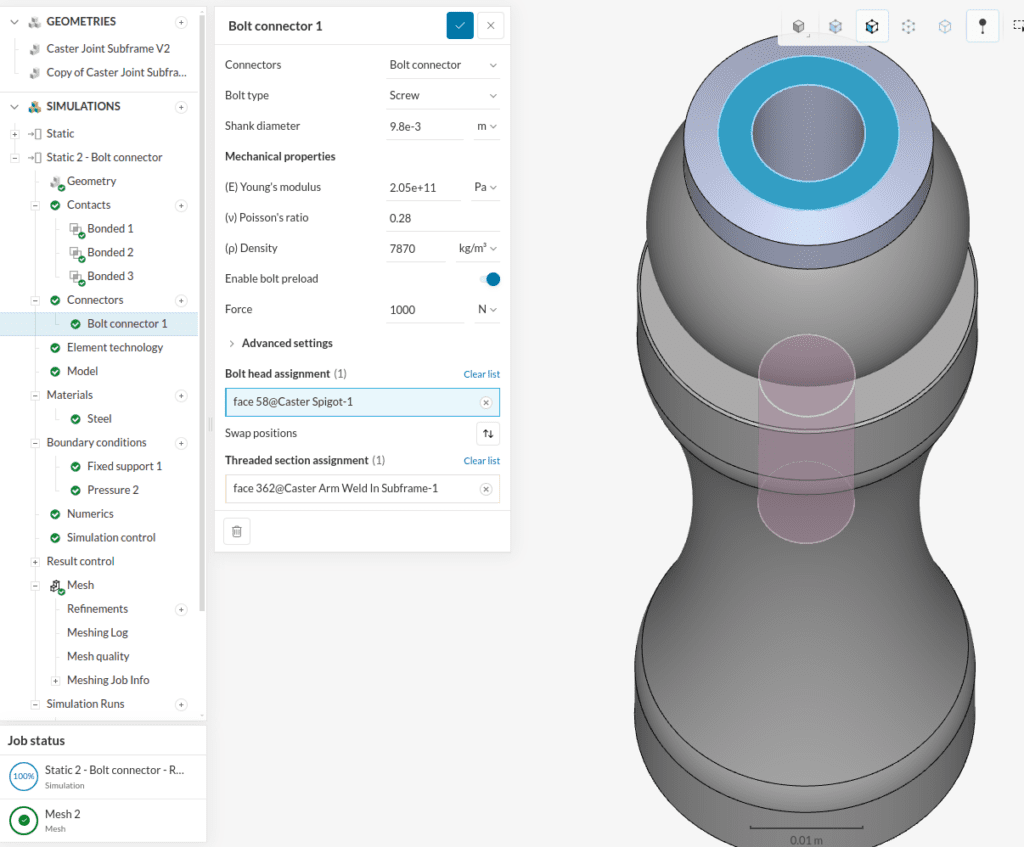Click the Static 2 simulation progress circle

coord(22,775)
